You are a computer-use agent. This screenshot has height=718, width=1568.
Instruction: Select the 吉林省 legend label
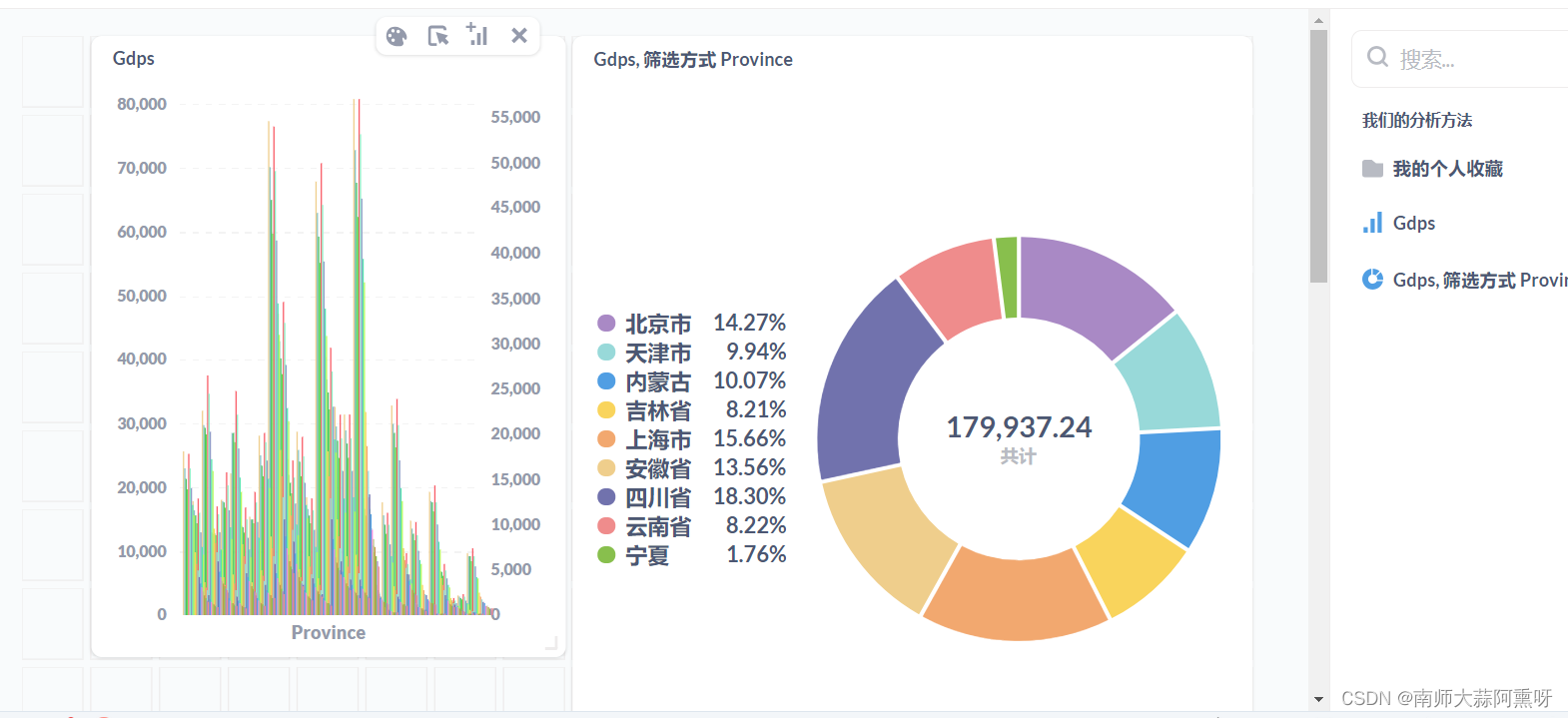[x=658, y=410]
